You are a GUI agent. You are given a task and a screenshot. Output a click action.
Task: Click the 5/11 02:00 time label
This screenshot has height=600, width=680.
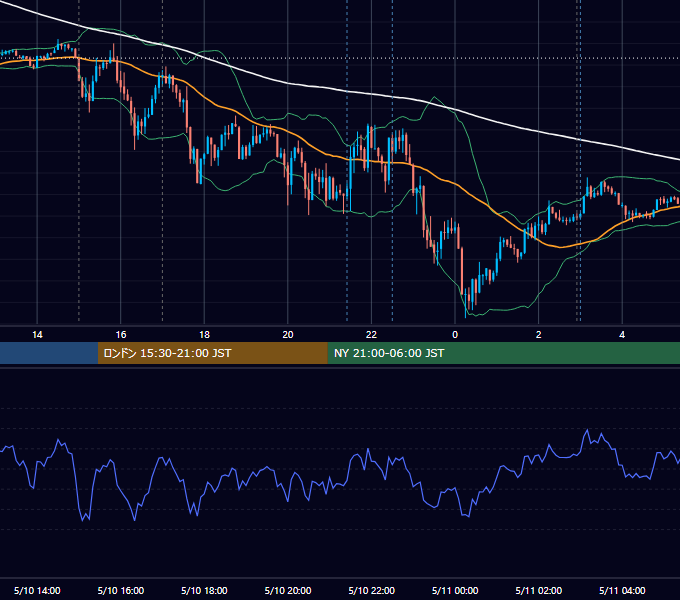[x=539, y=590]
